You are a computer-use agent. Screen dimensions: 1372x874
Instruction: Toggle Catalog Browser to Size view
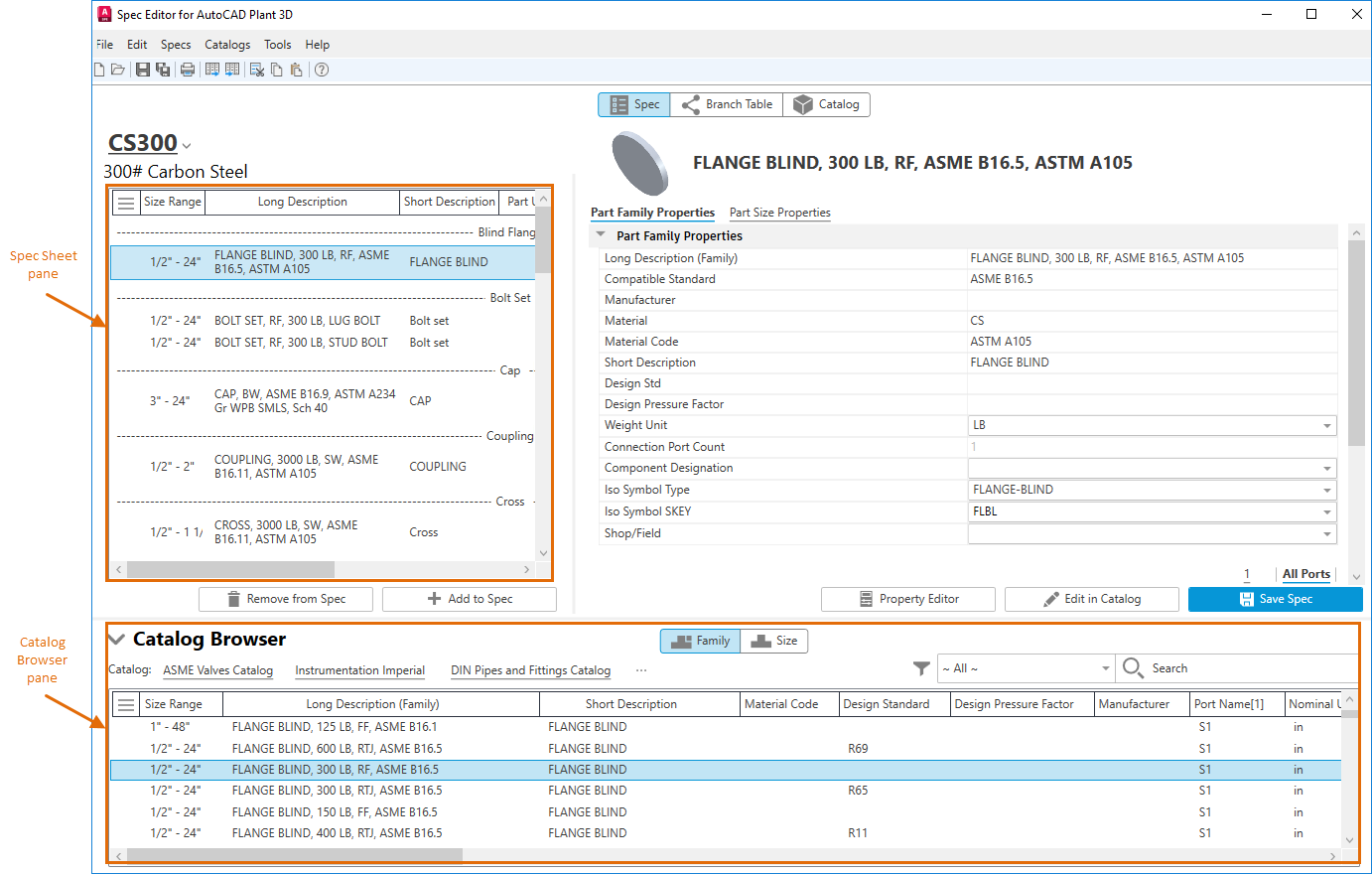coord(774,641)
